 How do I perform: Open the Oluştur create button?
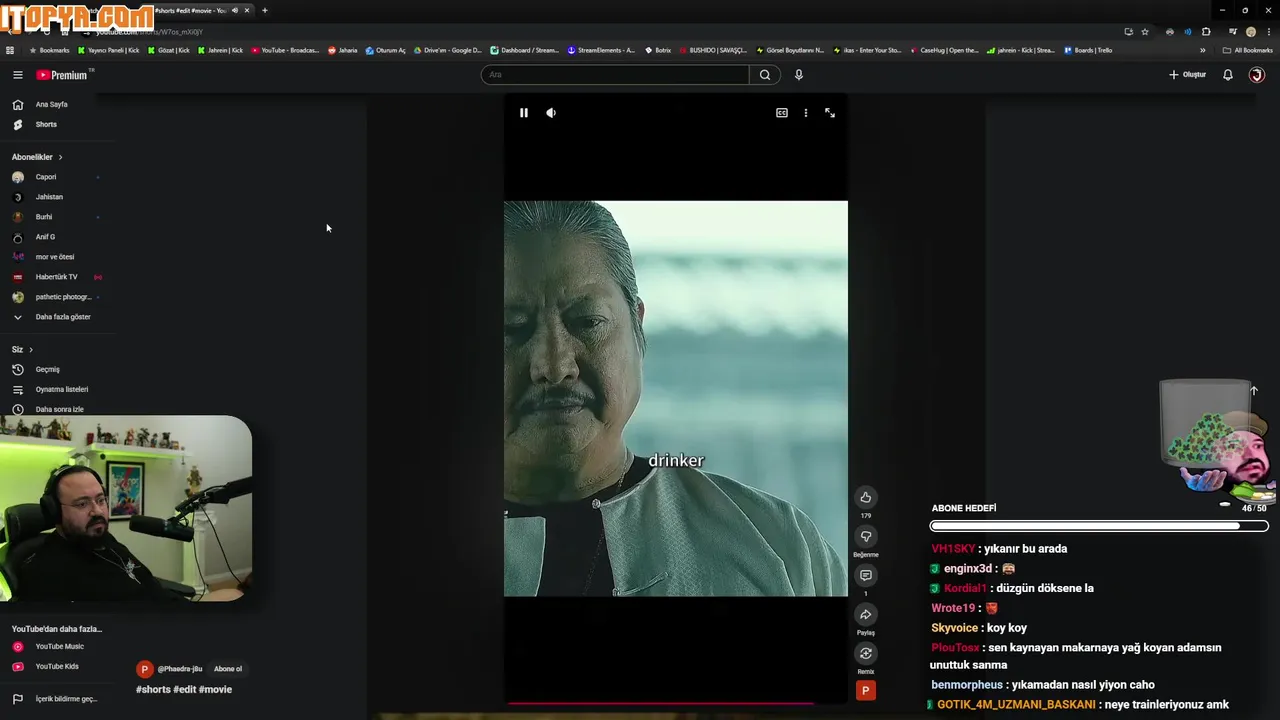(1188, 75)
